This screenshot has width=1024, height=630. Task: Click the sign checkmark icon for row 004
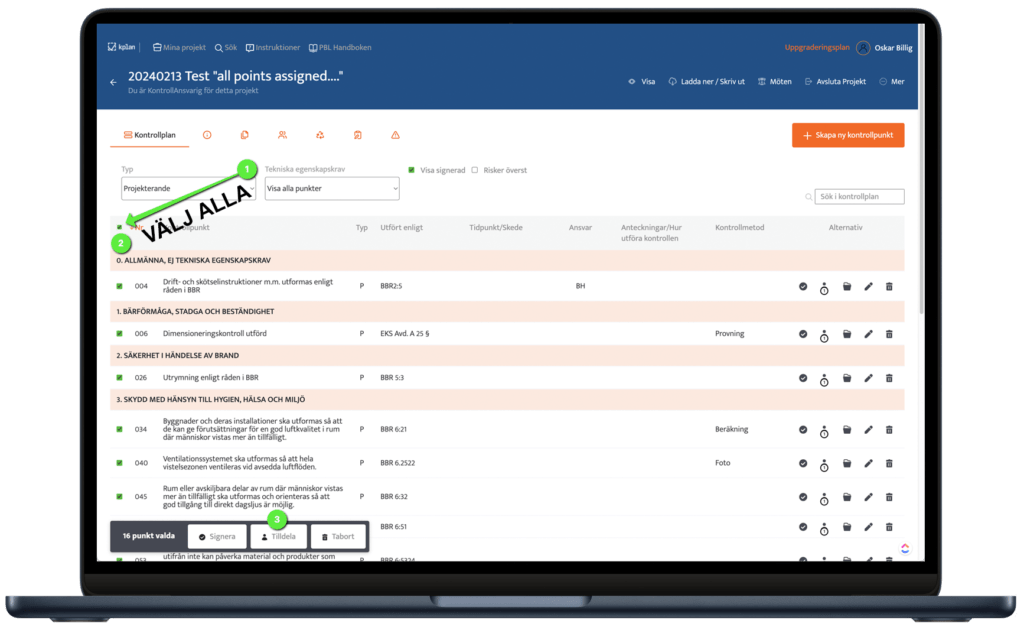(803, 287)
